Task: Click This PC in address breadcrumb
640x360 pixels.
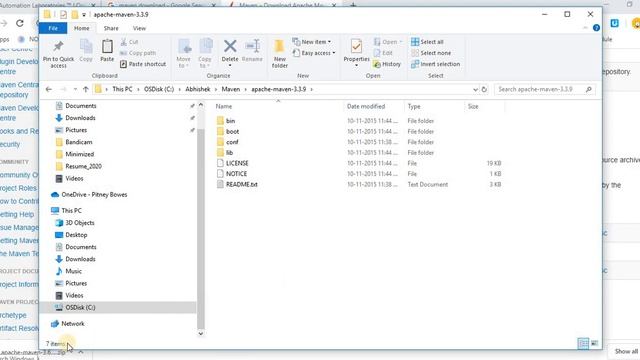Action: [122, 89]
